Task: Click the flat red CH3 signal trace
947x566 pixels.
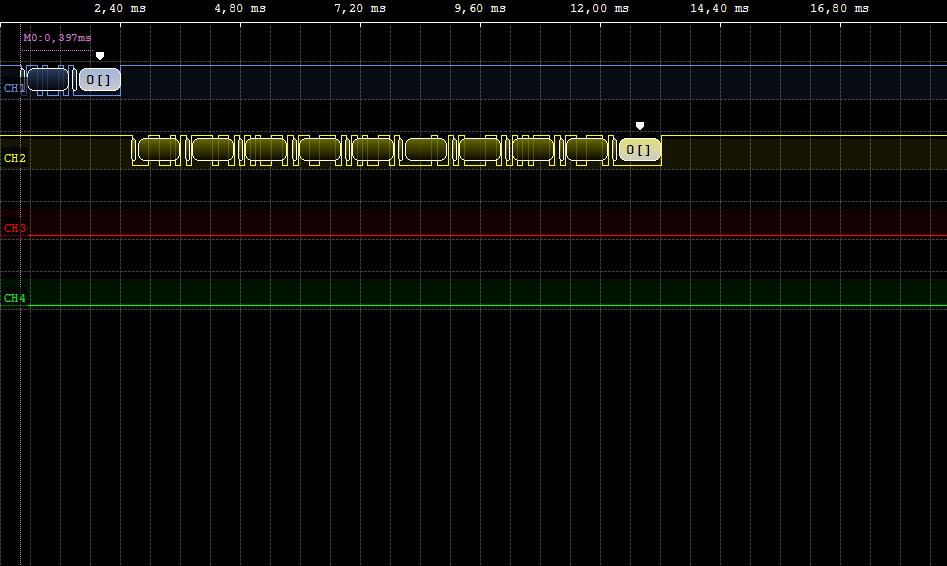Action: [500, 236]
